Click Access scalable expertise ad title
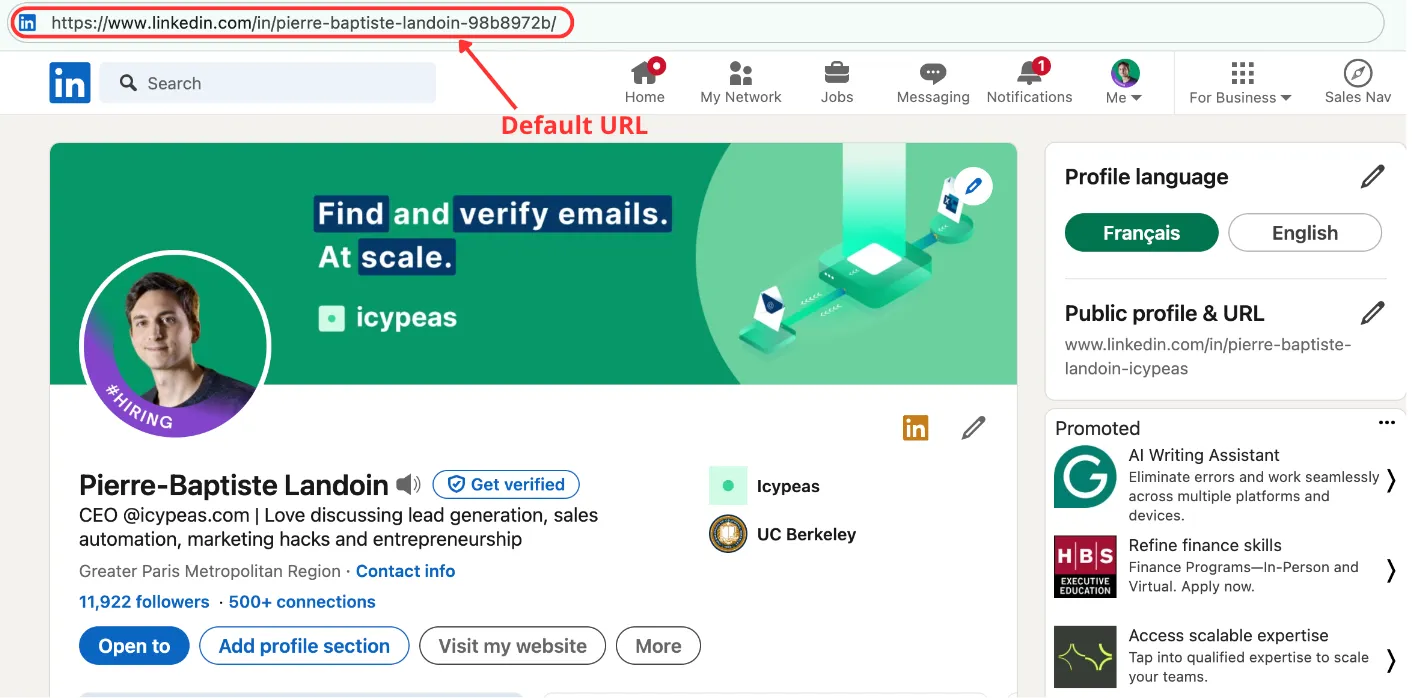This screenshot has height=698, width=1412. pos(1228,635)
